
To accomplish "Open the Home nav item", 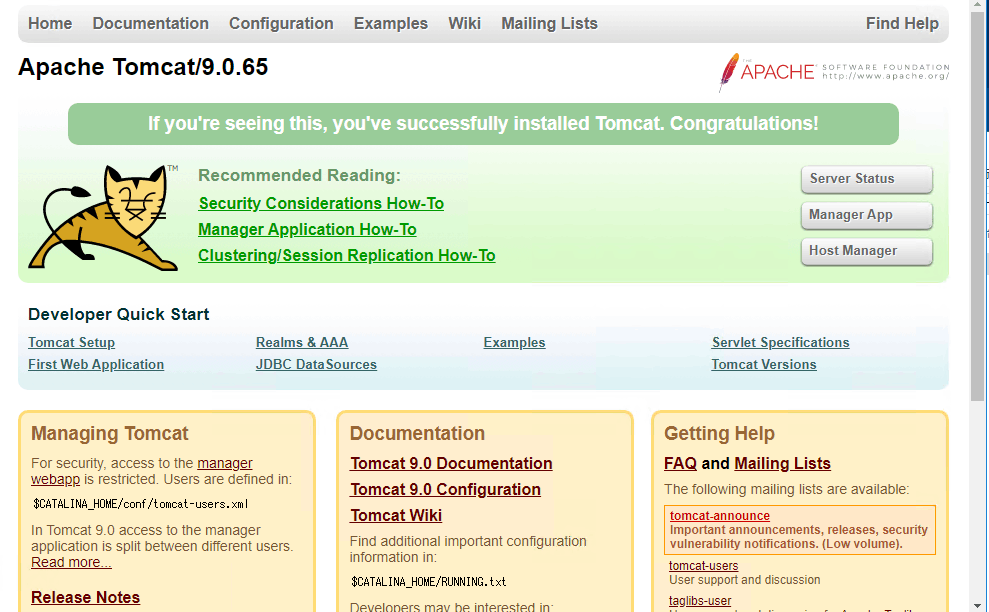I will tap(50, 23).
